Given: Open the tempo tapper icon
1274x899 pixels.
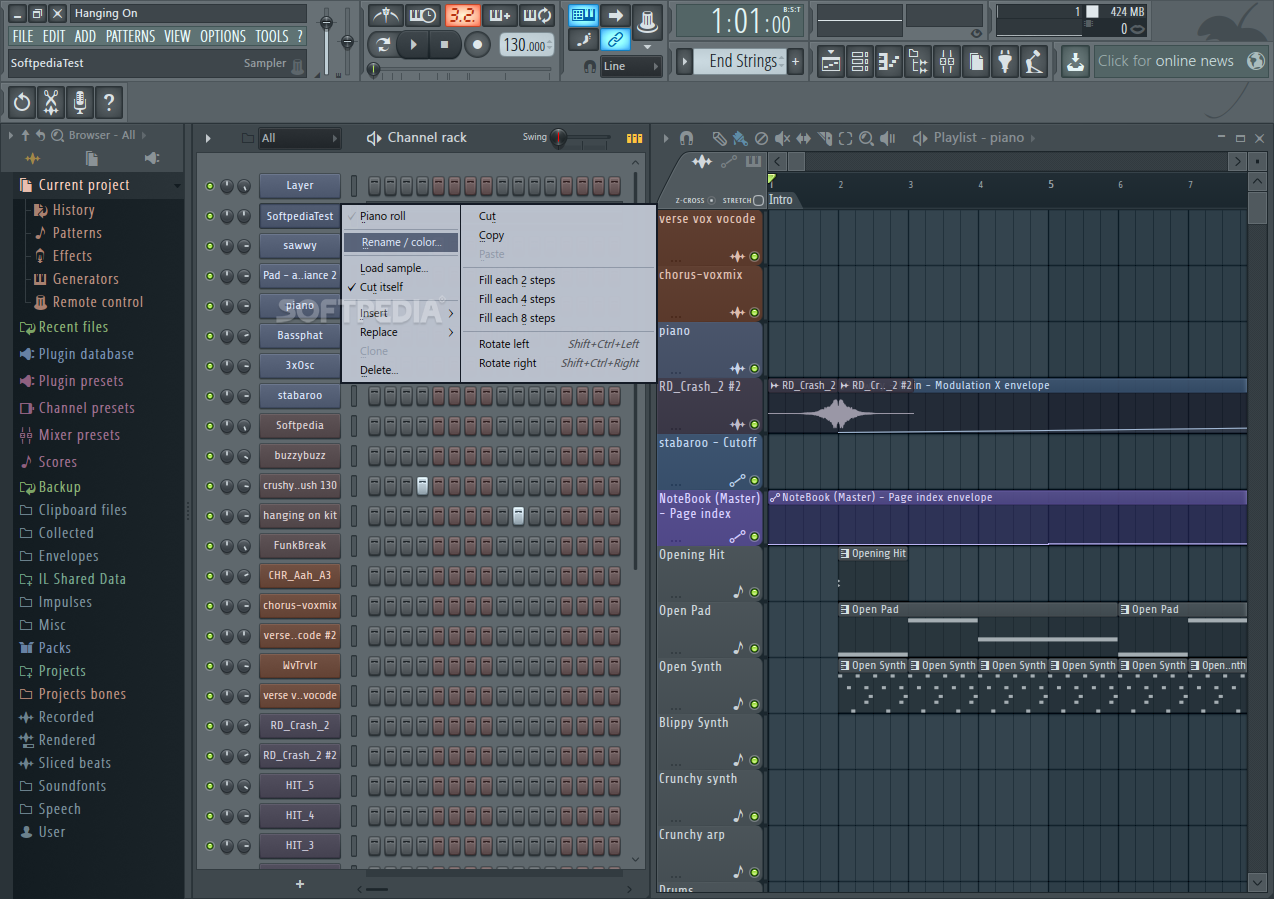Looking at the screenshot, I should coord(1034,62).
